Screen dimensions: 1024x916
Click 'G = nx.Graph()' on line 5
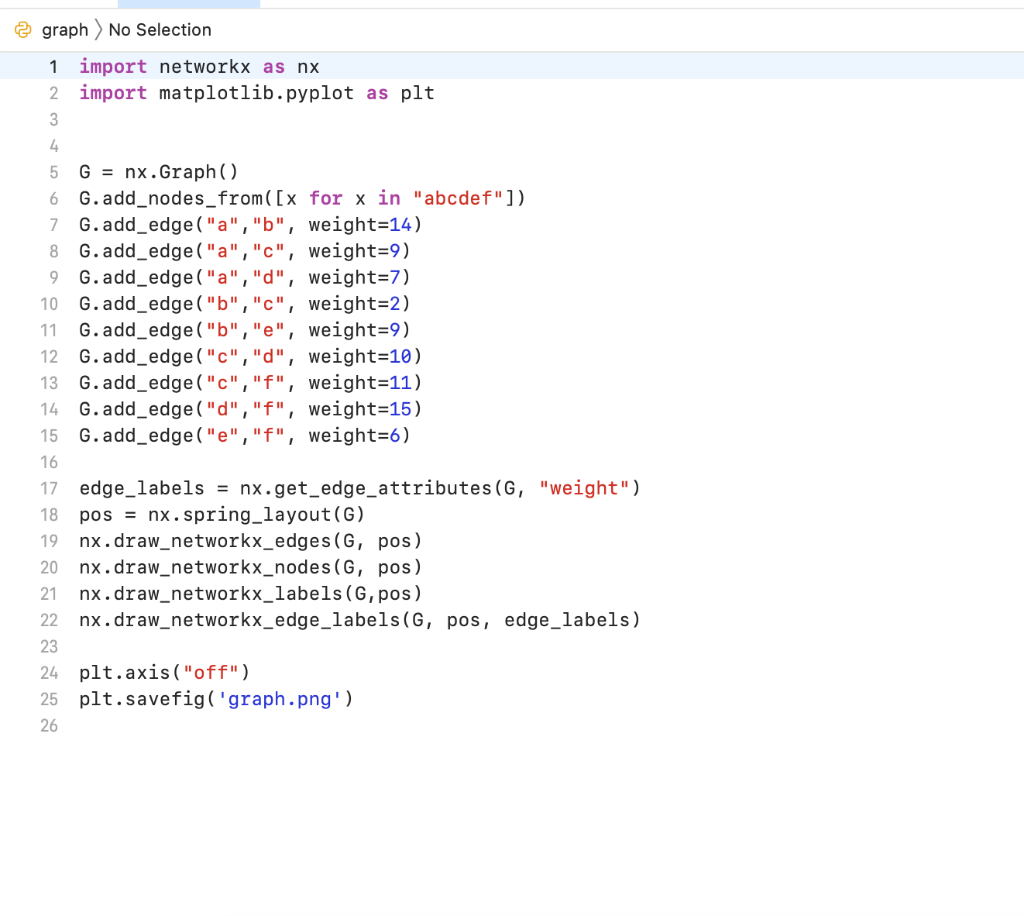(159, 172)
